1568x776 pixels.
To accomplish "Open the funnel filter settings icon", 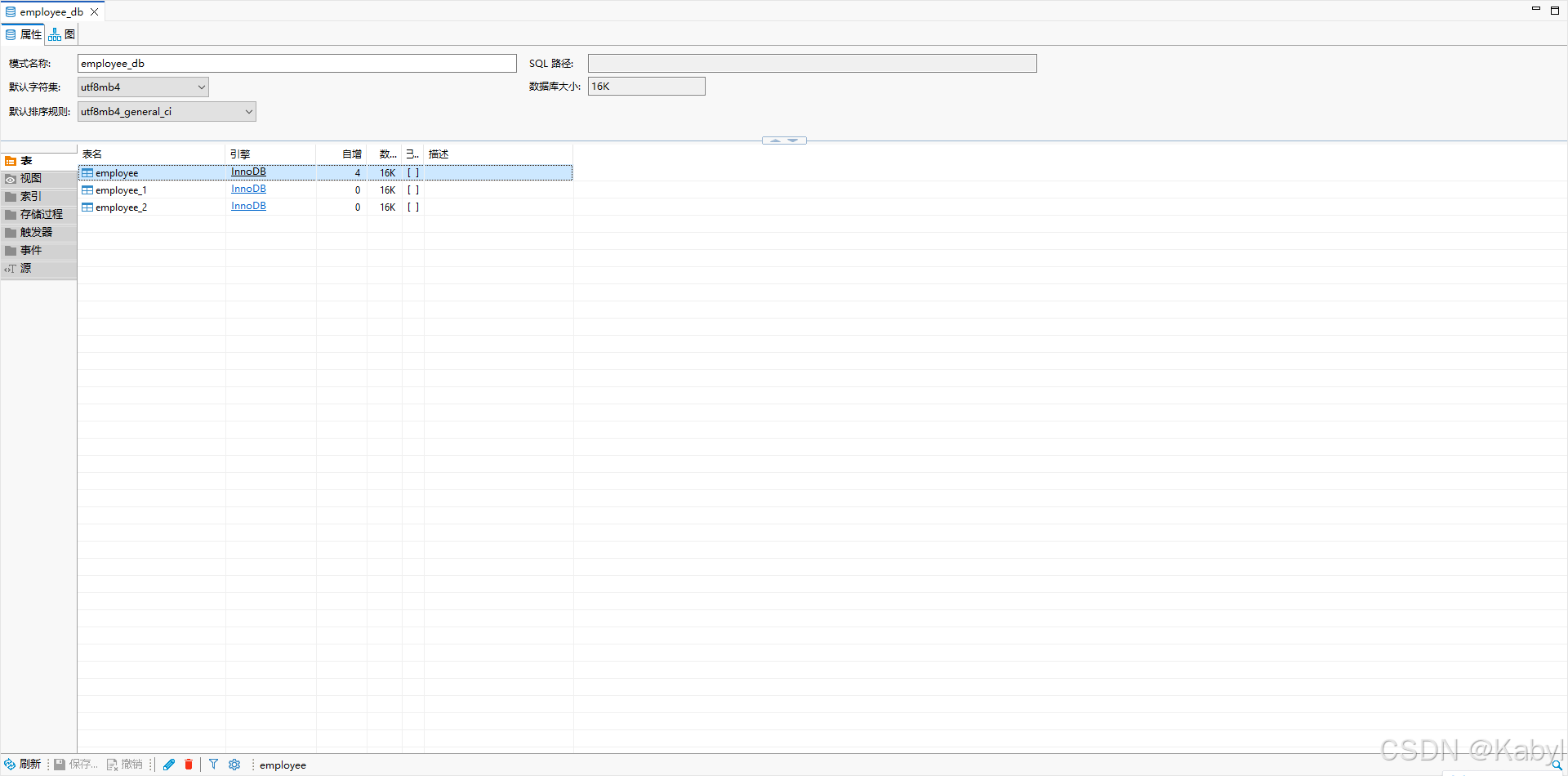I will (213, 765).
